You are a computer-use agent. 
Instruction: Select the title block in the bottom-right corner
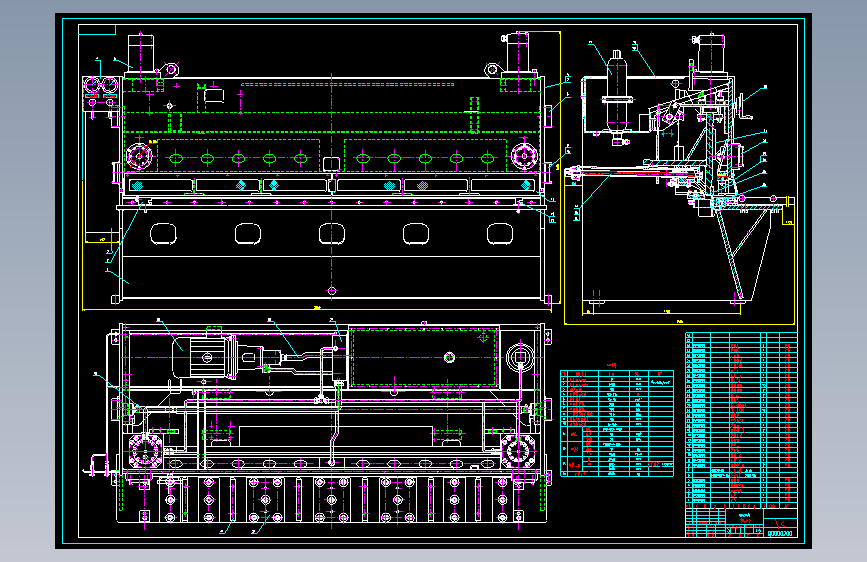[x=741, y=521]
